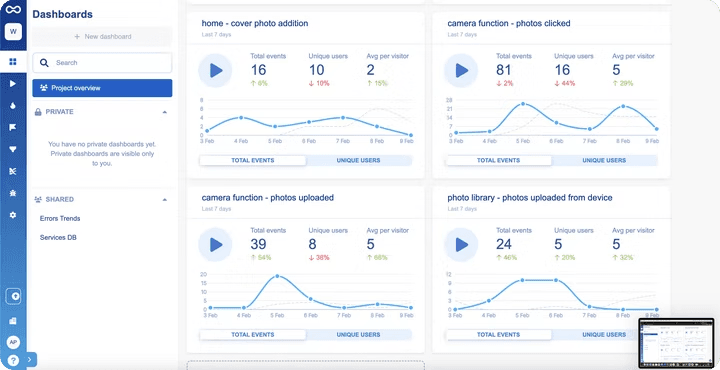Click the lock icon beside PRIVATE

pyautogui.click(x=38, y=112)
